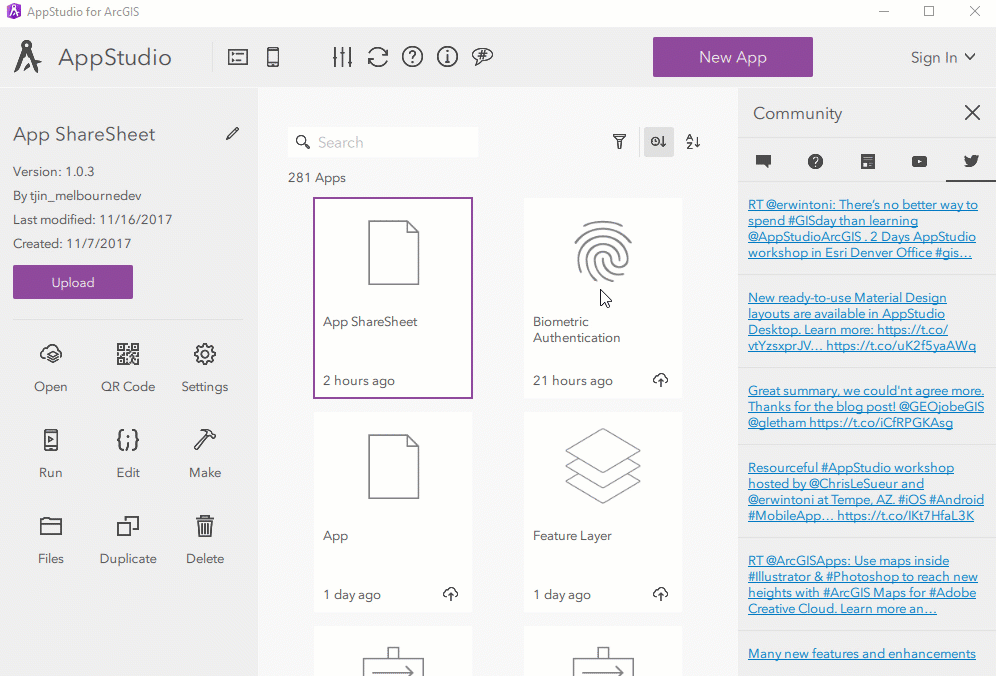Viewport: 996px width, 676px height.
Task: Click the refresh arrows icon
Action: coord(377,57)
